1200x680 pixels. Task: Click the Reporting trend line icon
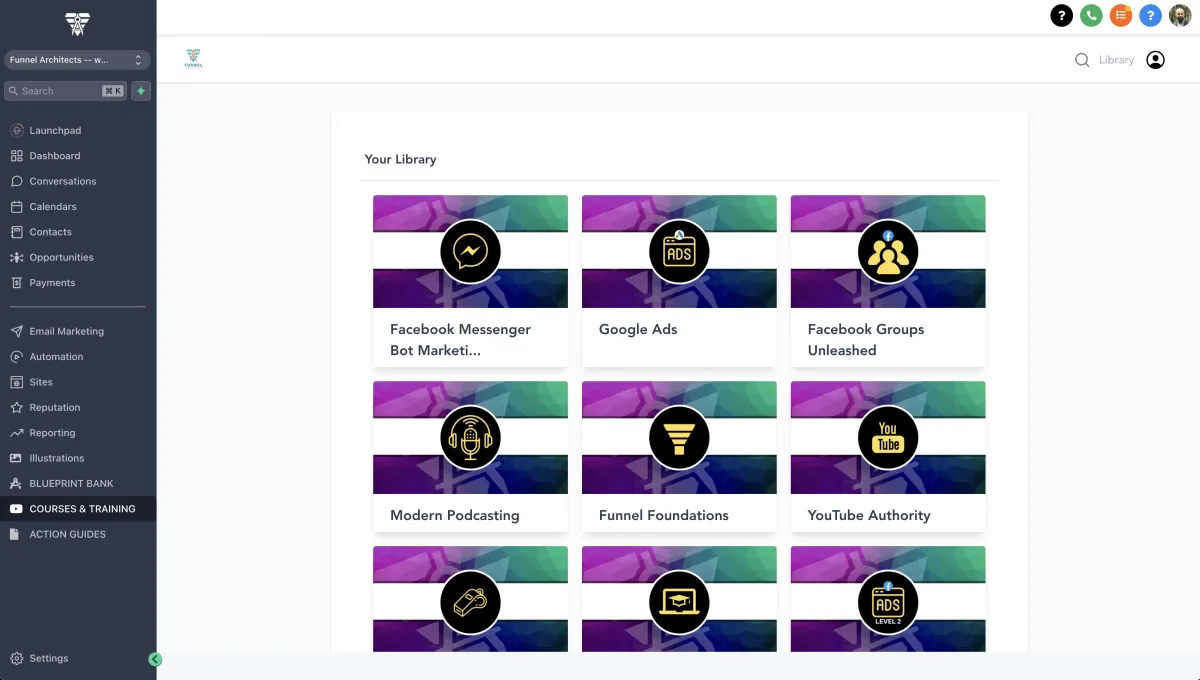[16, 433]
